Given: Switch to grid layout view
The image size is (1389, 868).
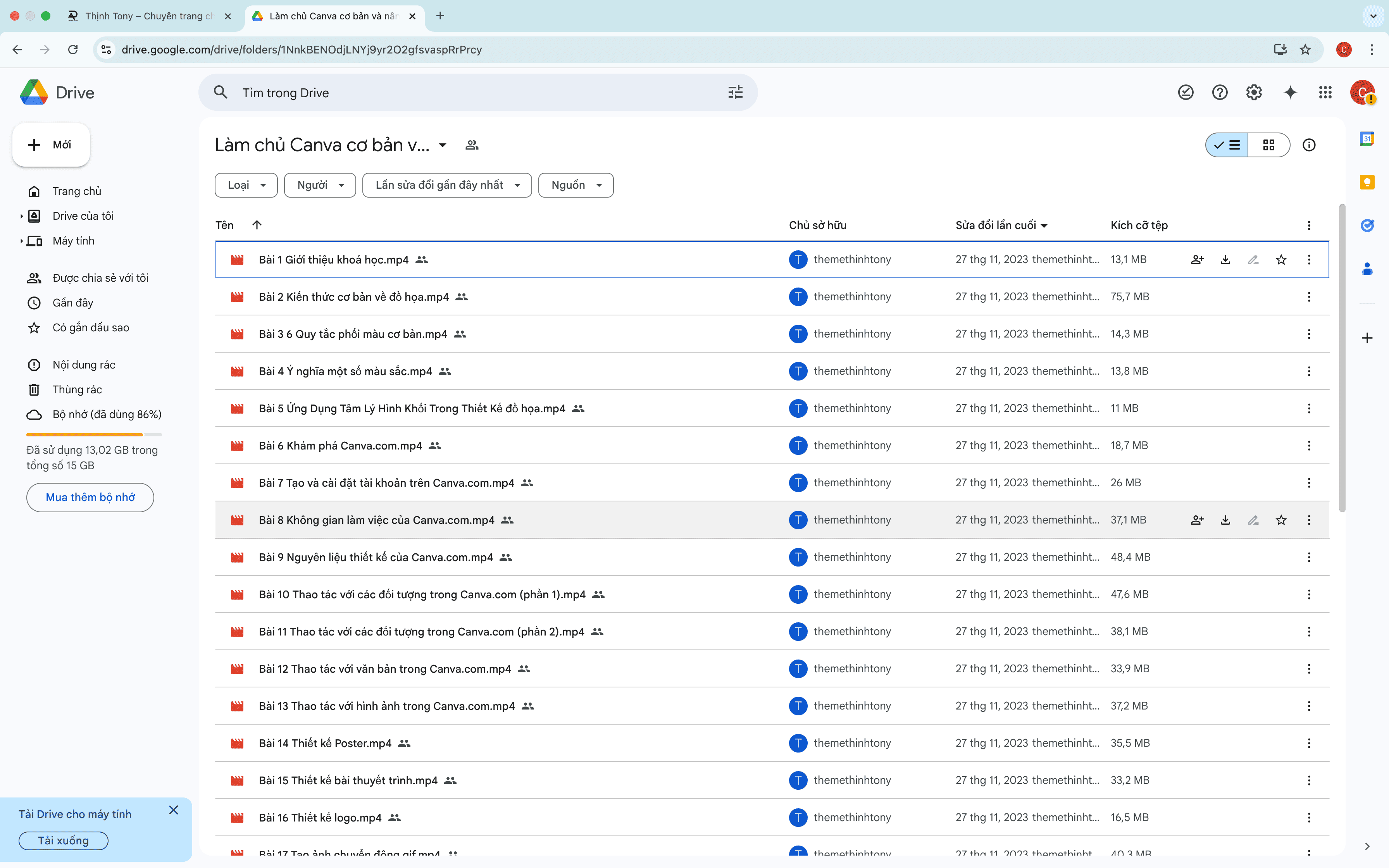Looking at the screenshot, I should click(x=1268, y=145).
